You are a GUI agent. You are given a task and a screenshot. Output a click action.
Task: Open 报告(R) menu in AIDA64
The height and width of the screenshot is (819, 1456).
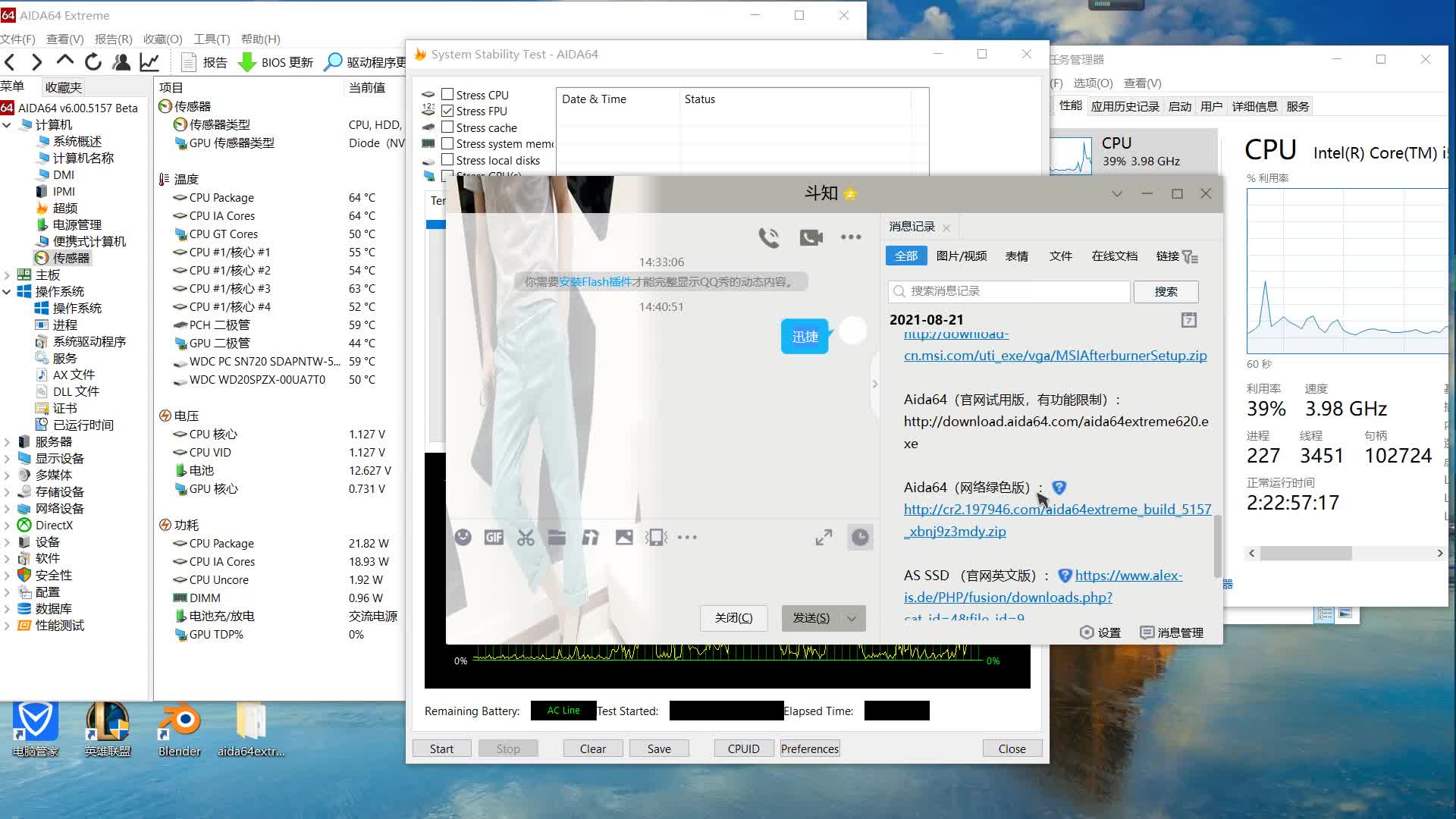[114, 39]
